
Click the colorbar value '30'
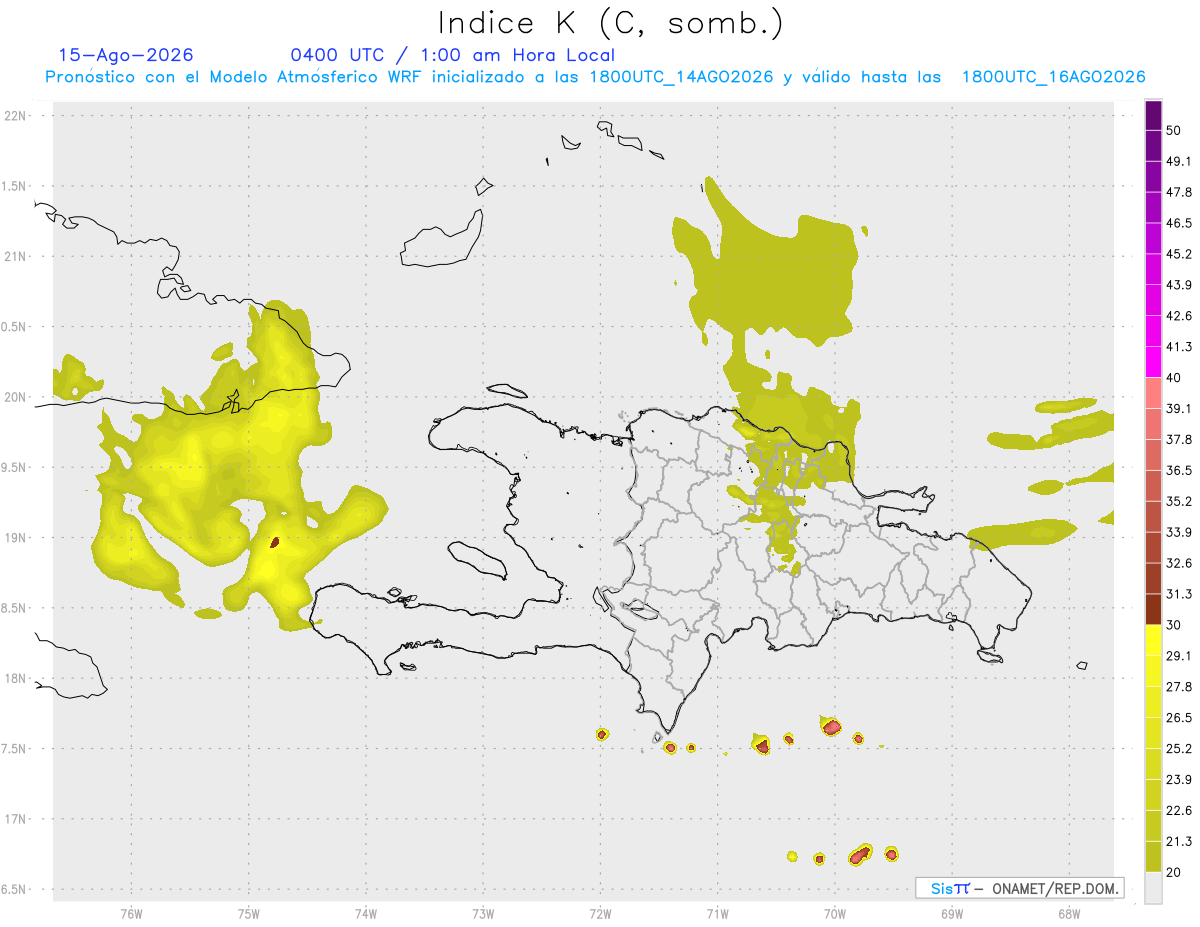point(1173,625)
